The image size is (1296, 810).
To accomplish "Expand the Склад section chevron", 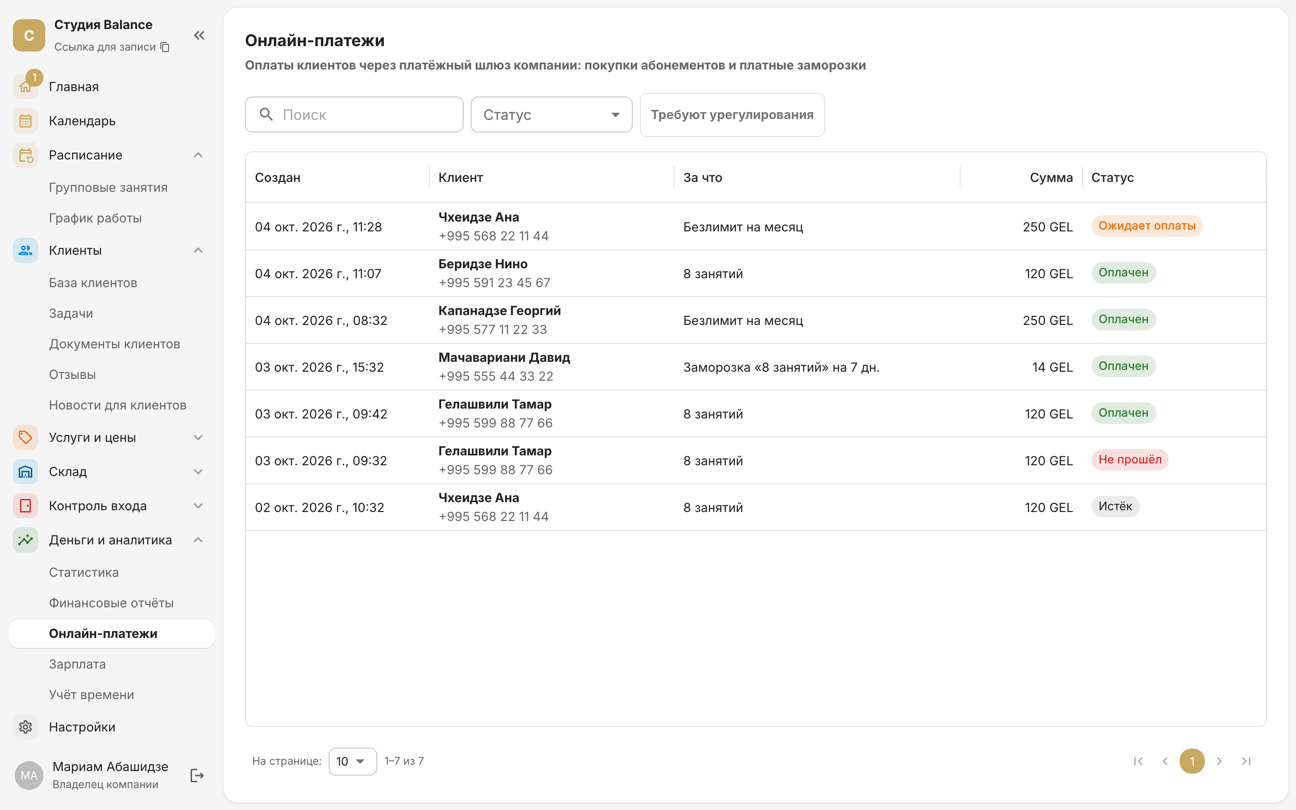I will coord(198,471).
